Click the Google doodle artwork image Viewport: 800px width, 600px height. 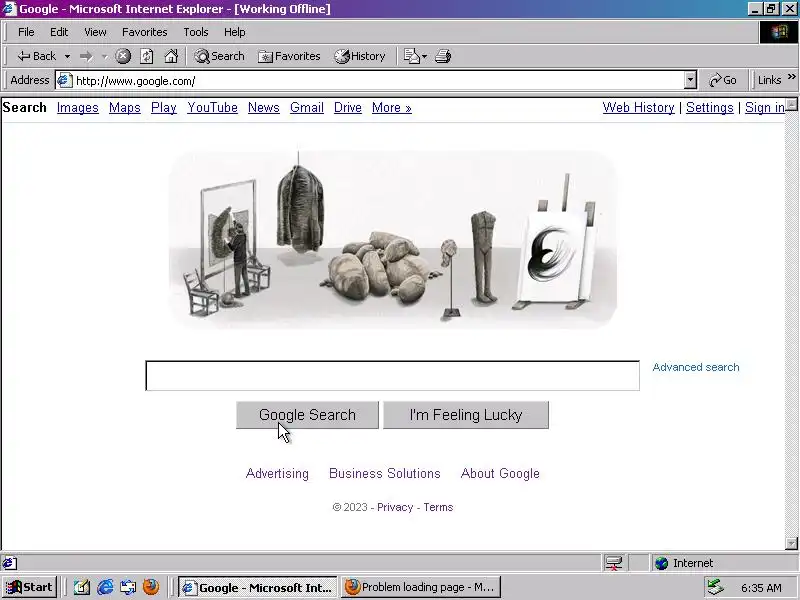392,240
